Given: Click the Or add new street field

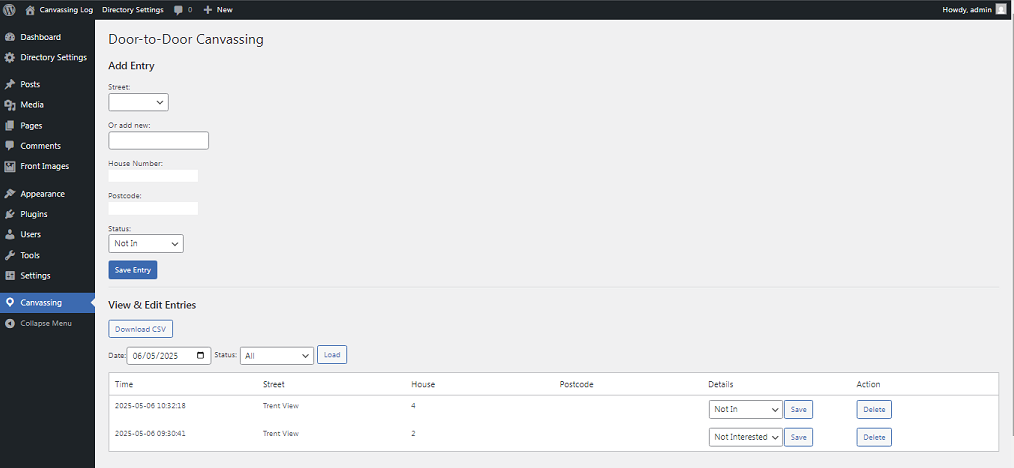Looking at the screenshot, I should 158,140.
